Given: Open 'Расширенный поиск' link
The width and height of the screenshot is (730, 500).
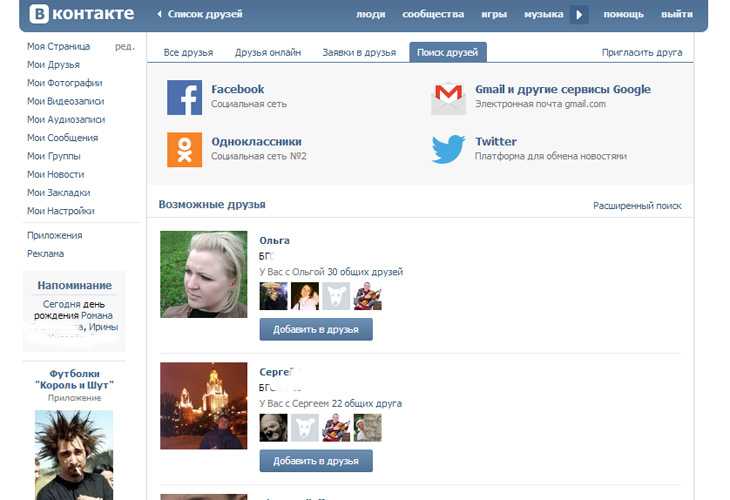Looking at the screenshot, I should pyautogui.click(x=637, y=205).
